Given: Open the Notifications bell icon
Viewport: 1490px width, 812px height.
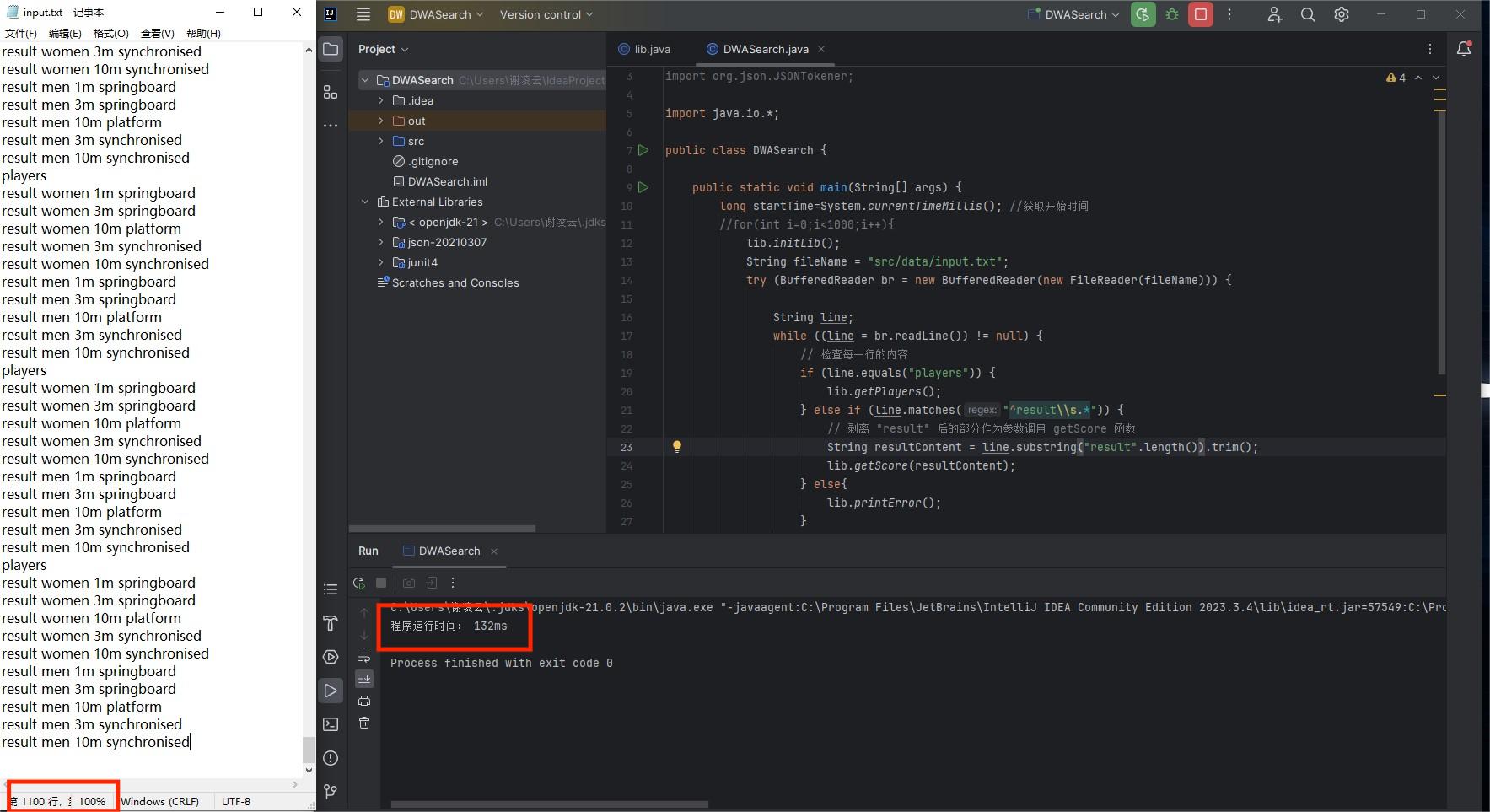Looking at the screenshot, I should 1464,49.
